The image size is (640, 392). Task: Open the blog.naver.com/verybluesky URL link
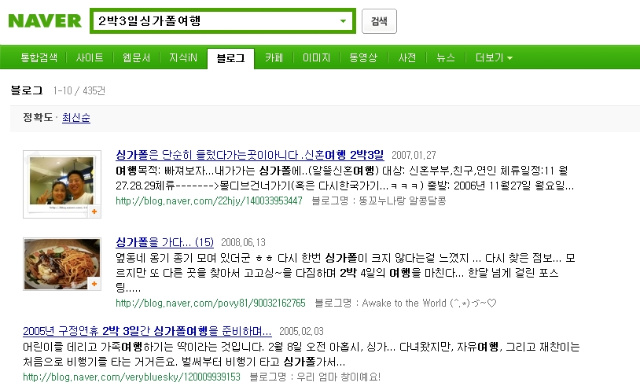132,376
